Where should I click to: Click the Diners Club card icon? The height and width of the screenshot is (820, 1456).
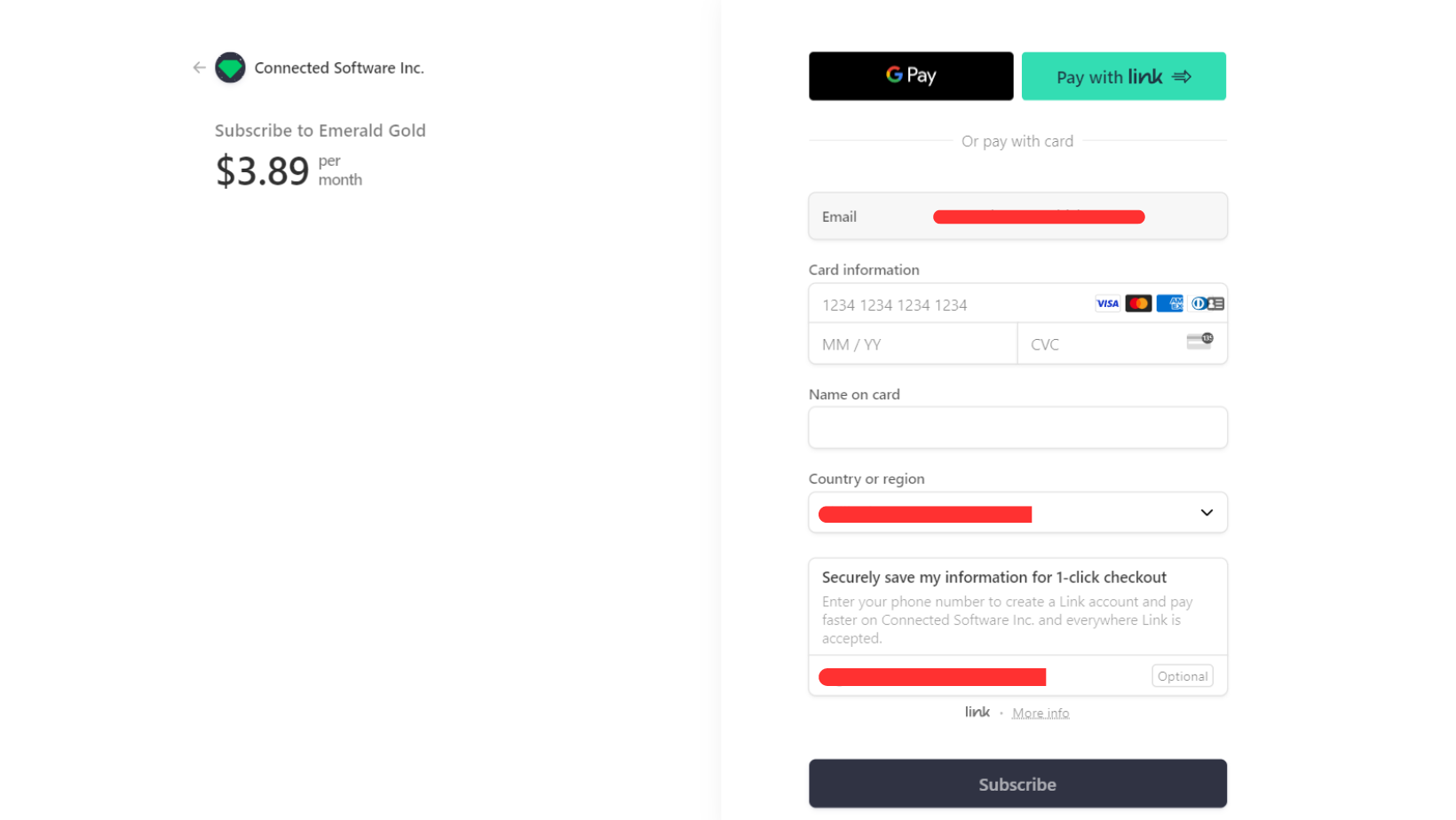1207,304
